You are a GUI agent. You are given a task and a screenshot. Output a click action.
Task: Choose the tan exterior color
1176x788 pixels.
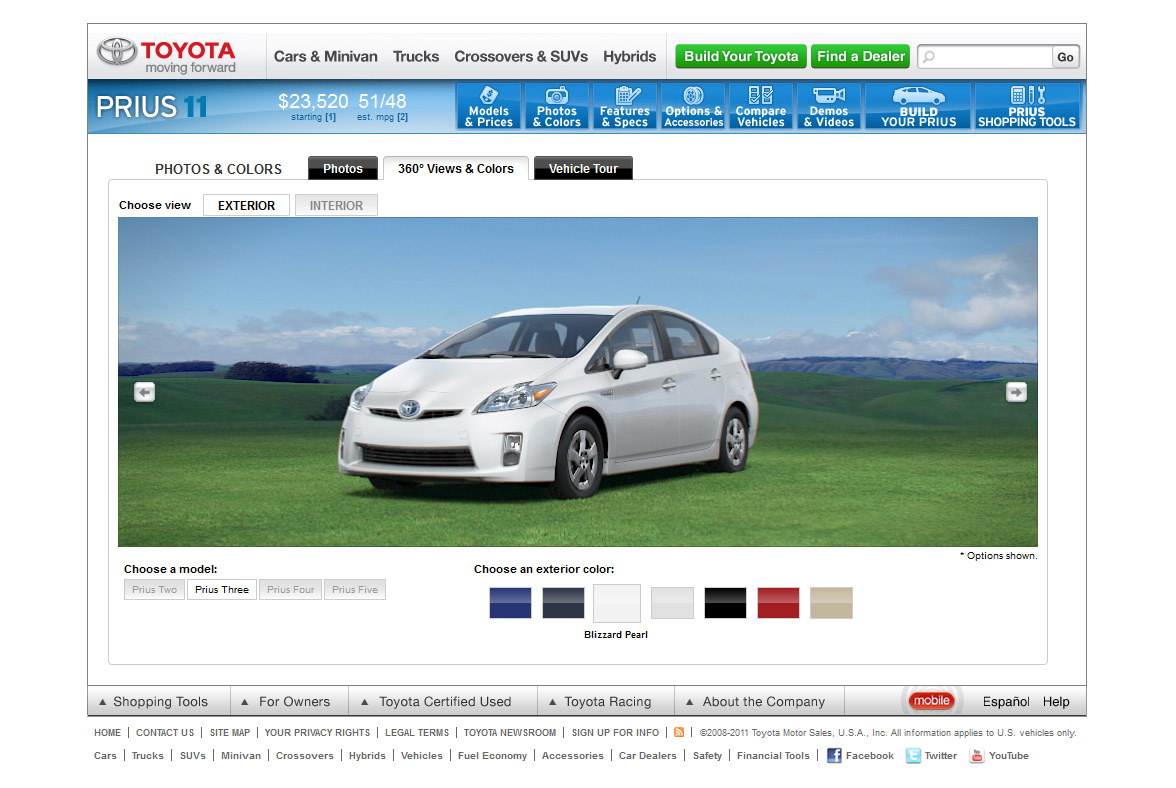832,603
